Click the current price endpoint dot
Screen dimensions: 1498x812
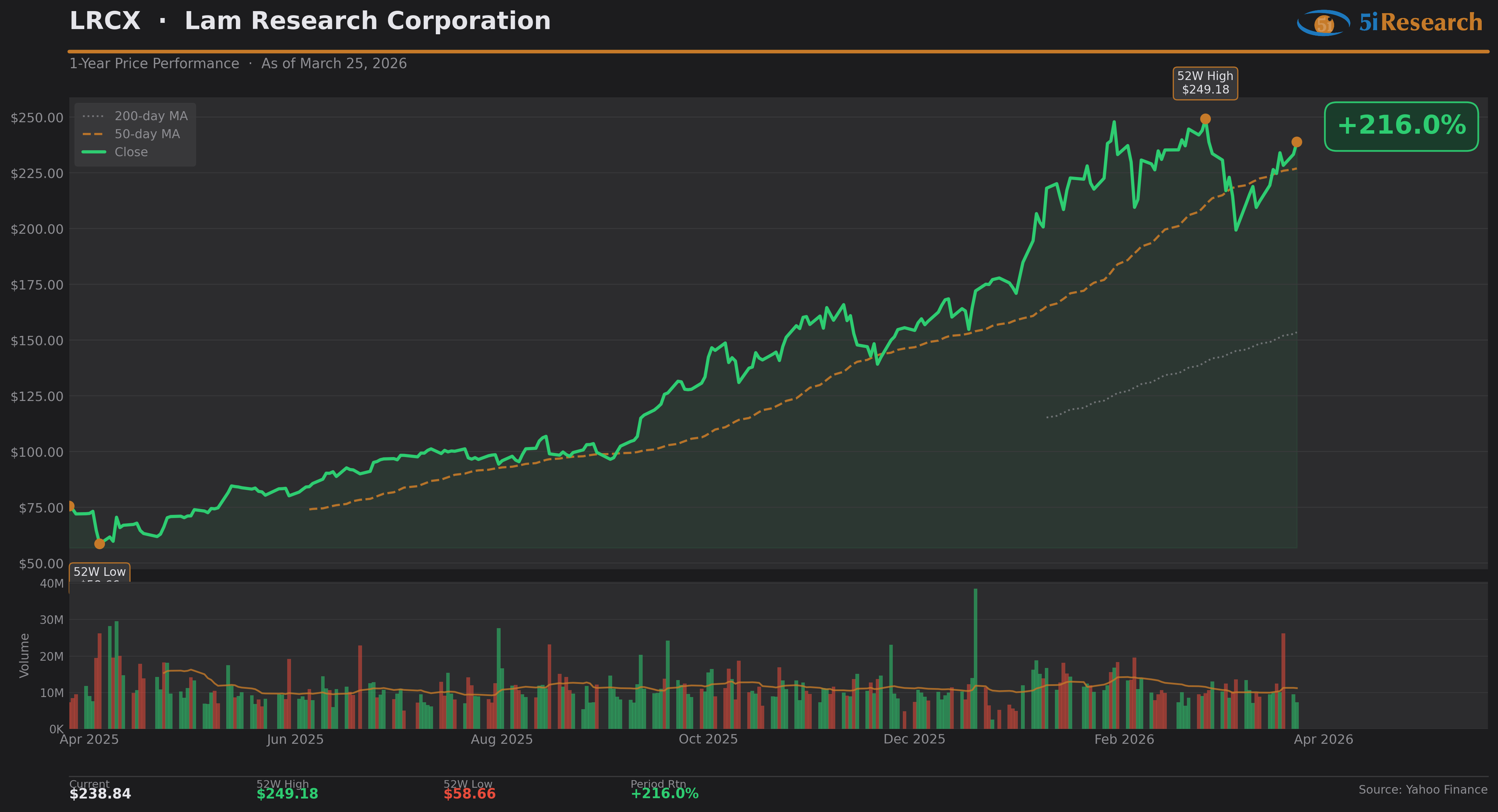point(1297,142)
